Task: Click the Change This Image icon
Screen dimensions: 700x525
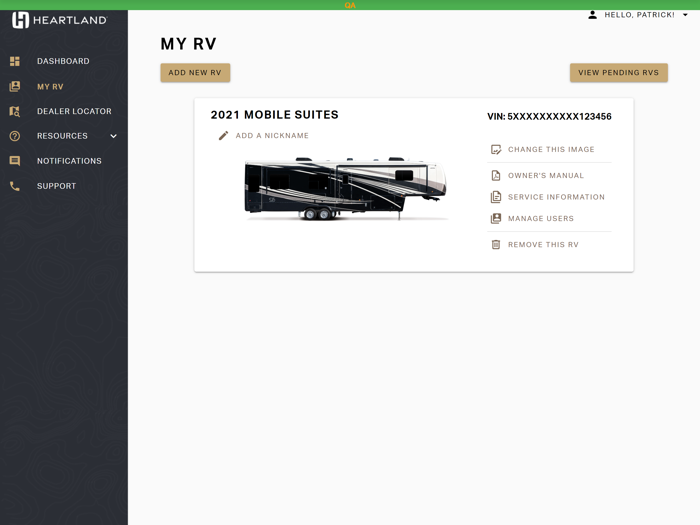Action: 496,150
